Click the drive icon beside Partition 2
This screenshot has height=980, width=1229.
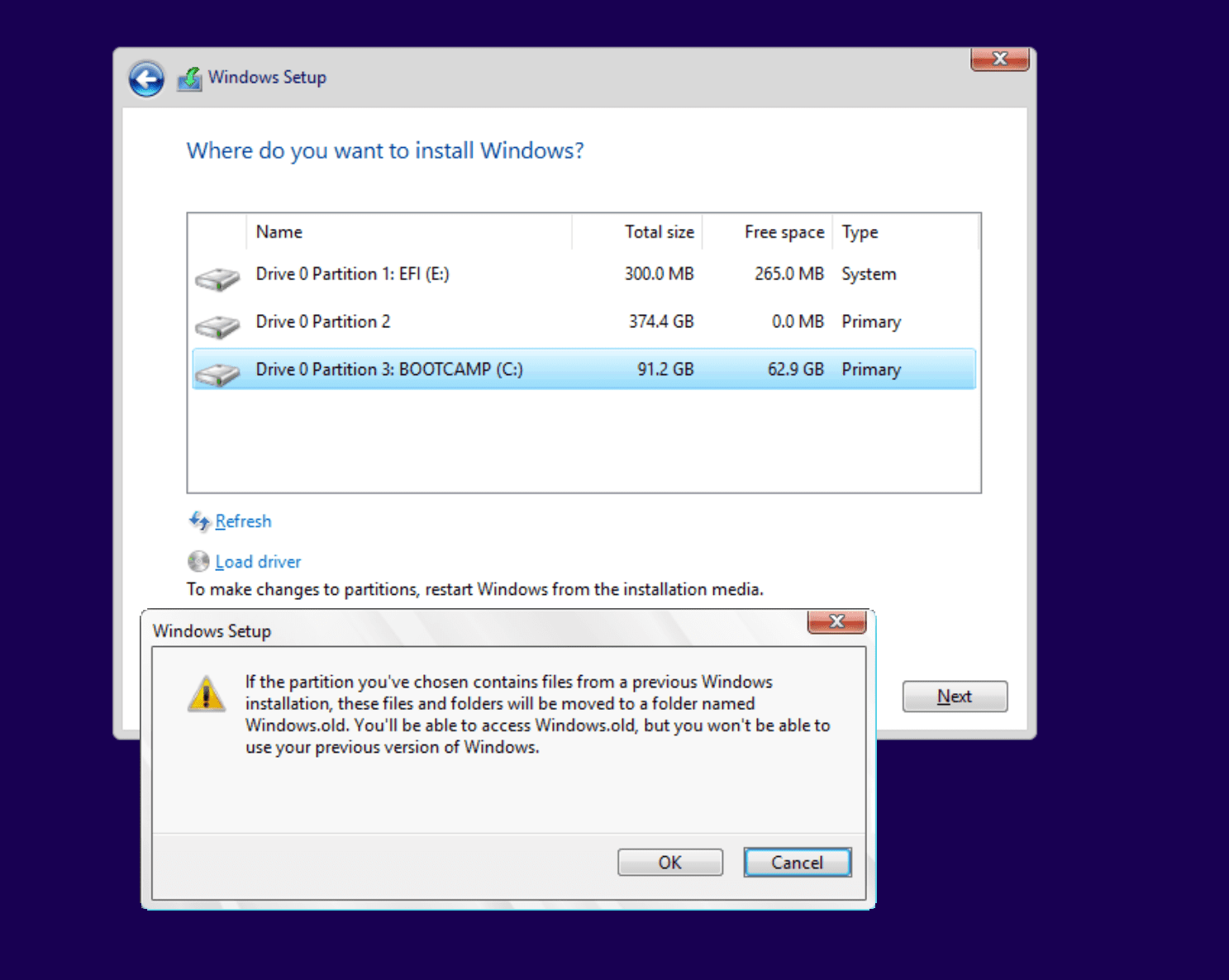tap(217, 326)
